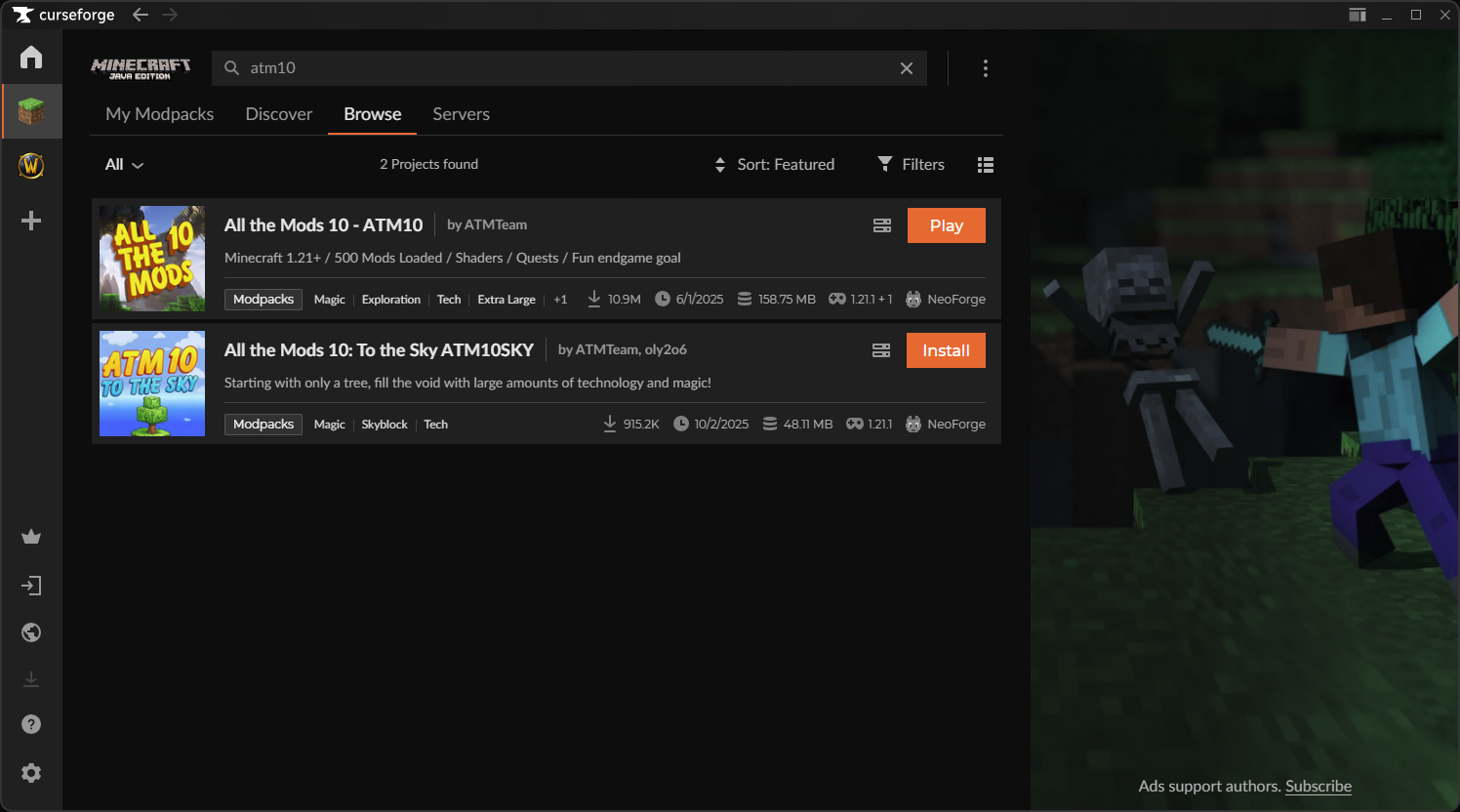Clear the atm10 search text with X
Screen dimensions: 1460x812
click(x=907, y=68)
